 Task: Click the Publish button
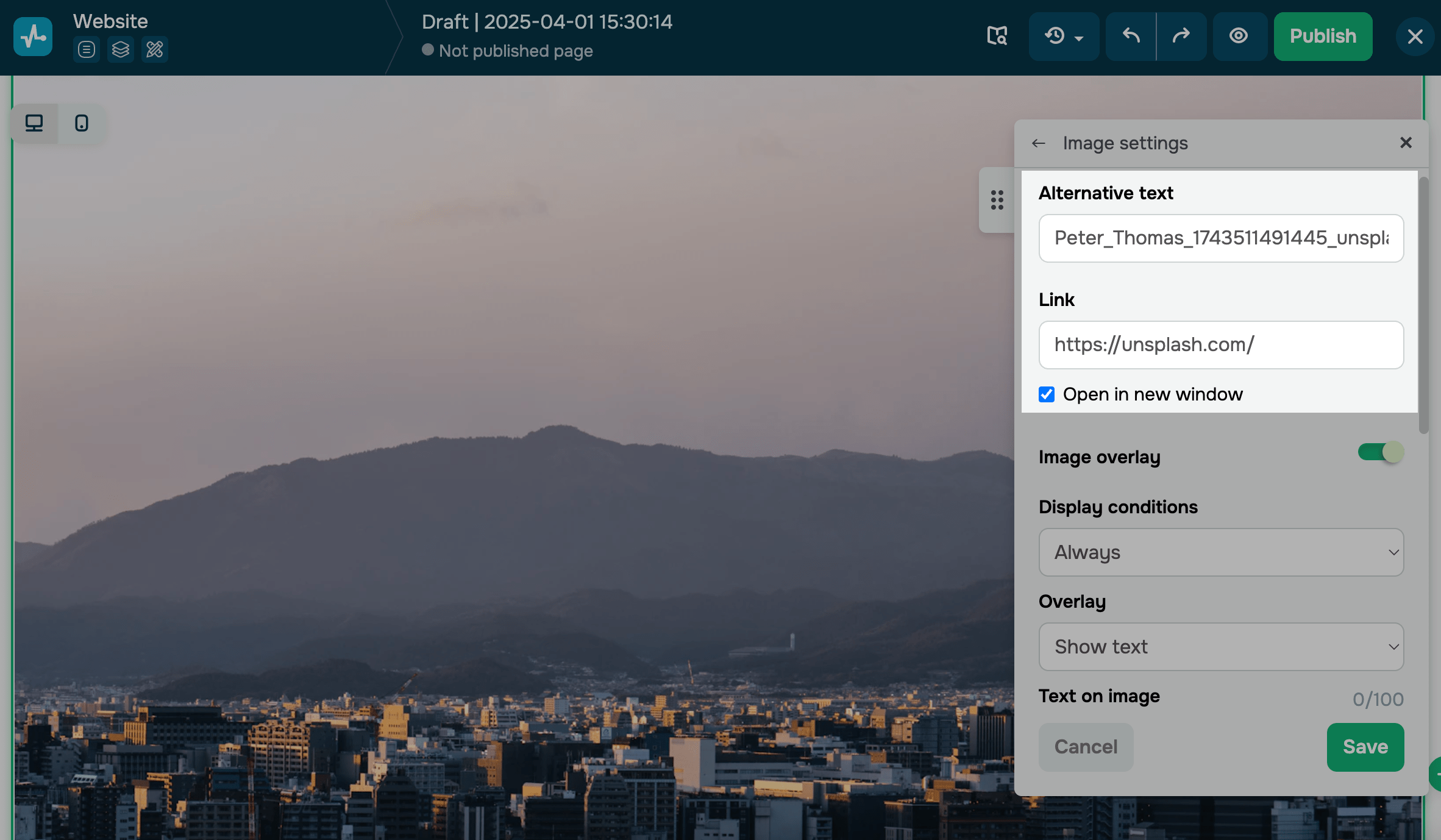[1323, 36]
